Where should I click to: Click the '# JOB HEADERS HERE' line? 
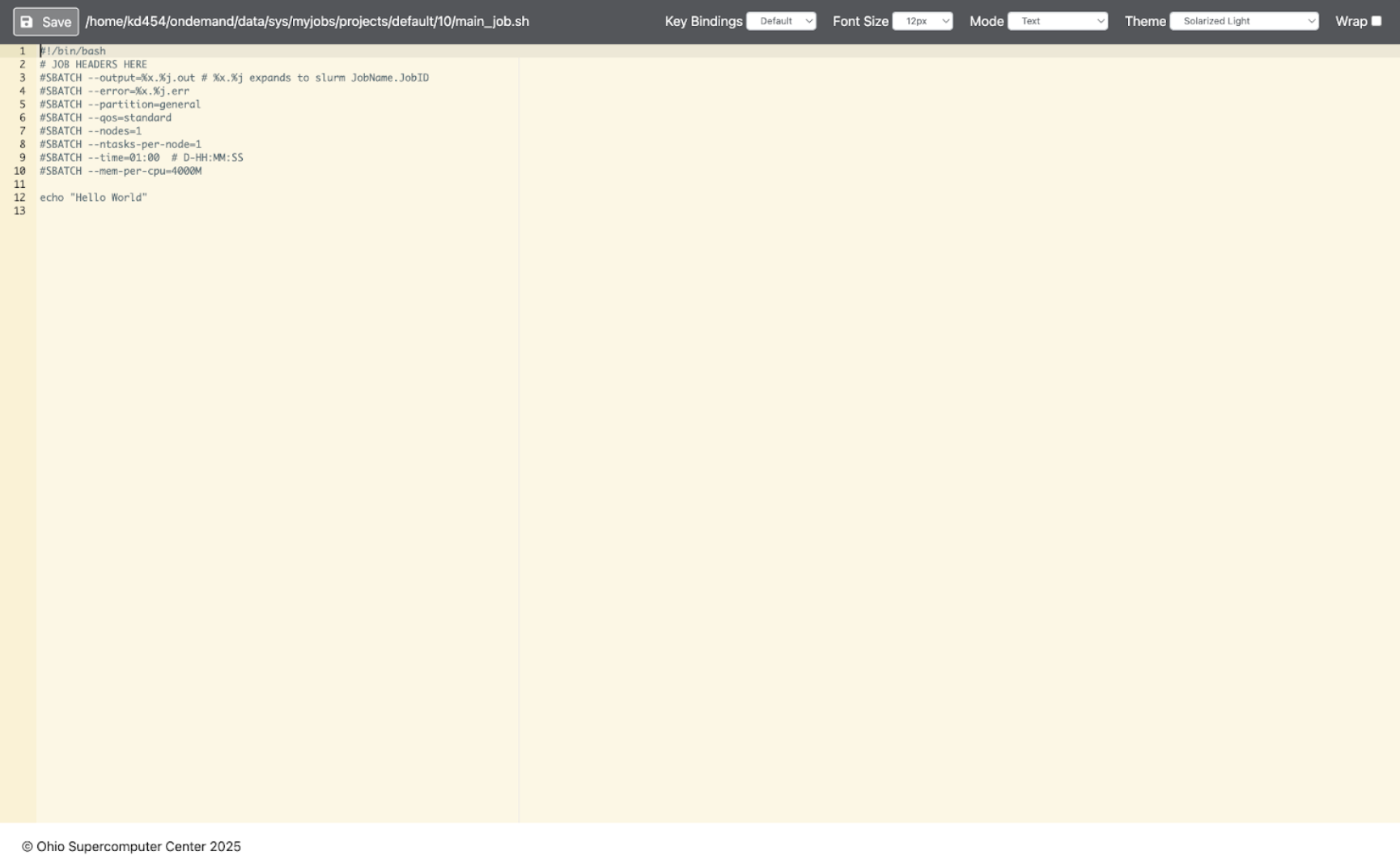point(94,64)
